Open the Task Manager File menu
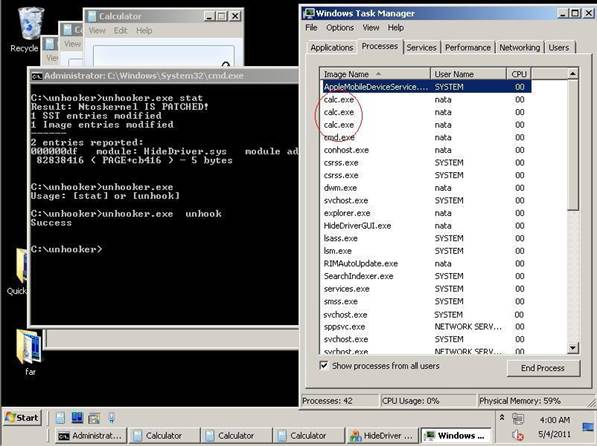Screen dimensions: 597x446 (311, 28)
